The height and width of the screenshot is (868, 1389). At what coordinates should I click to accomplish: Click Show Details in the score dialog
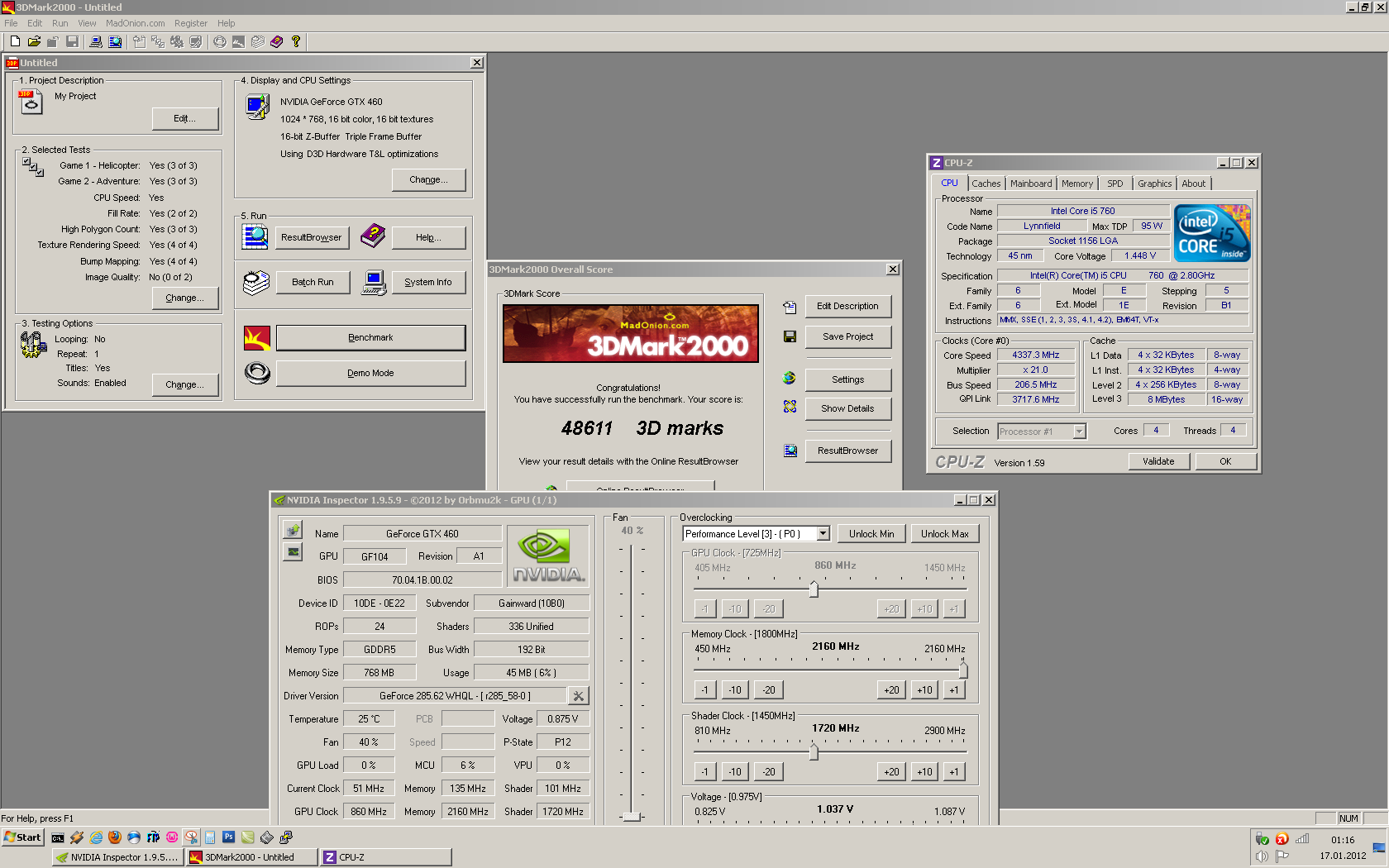[x=847, y=408]
